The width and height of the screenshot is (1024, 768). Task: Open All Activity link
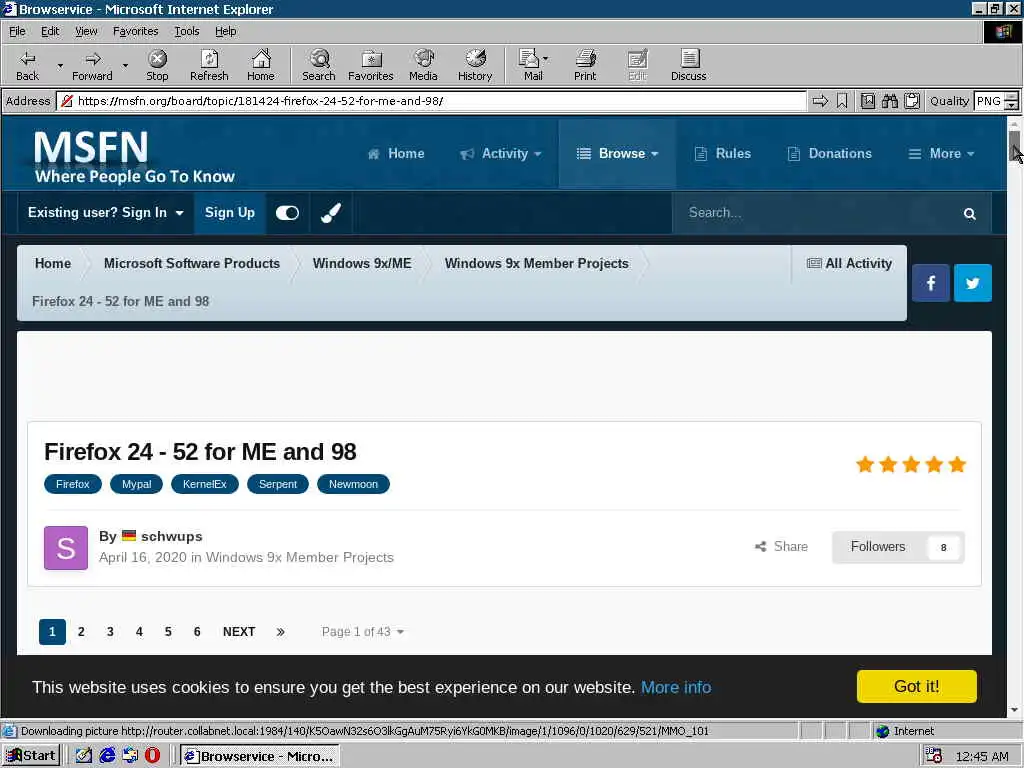pos(849,263)
